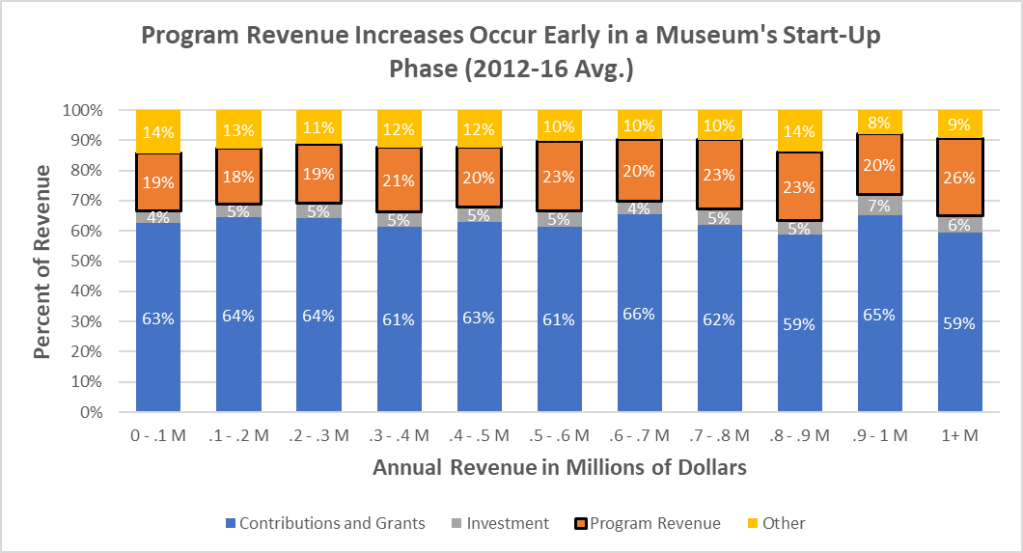Click the 21% Program Revenue segment in .3 - .4 M bar
The height and width of the screenshot is (553, 1023).
tap(398, 180)
